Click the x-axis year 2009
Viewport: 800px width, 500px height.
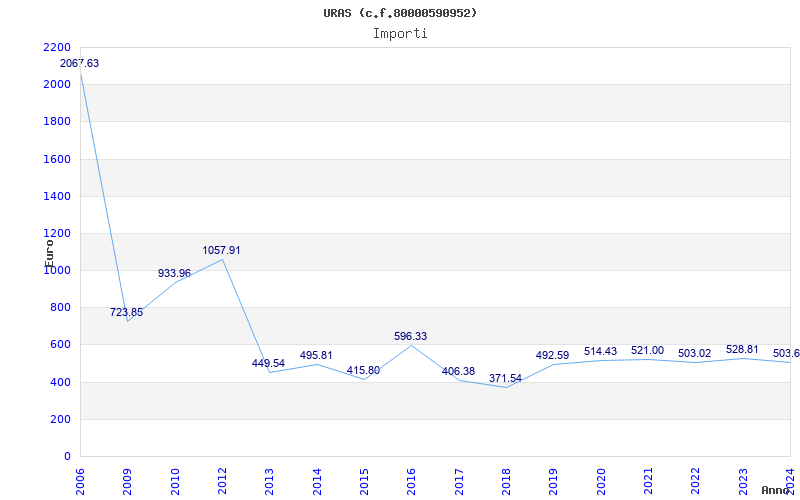pyautogui.click(x=127, y=482)
